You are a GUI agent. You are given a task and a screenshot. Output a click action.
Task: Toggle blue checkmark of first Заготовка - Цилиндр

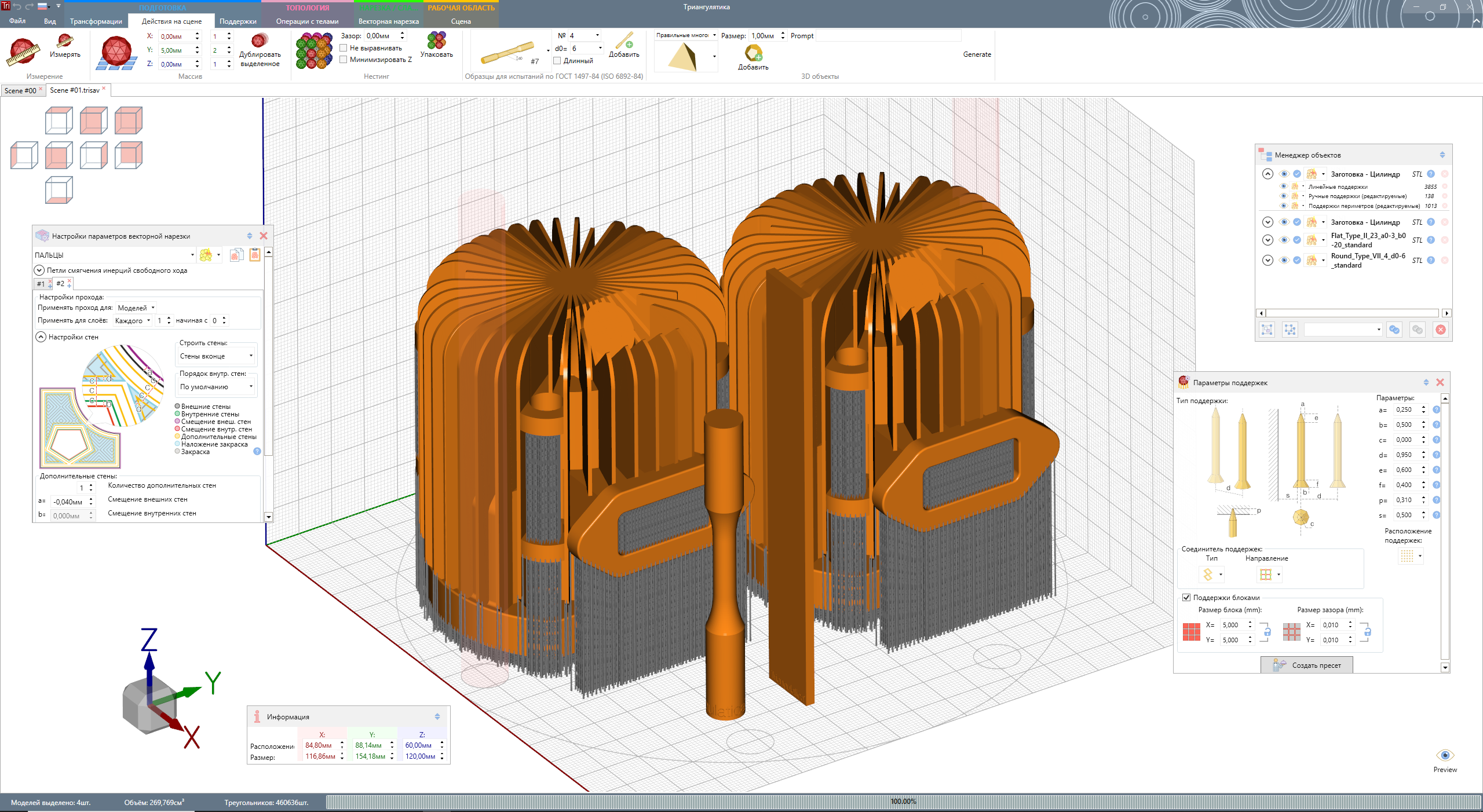point(1297,174)
